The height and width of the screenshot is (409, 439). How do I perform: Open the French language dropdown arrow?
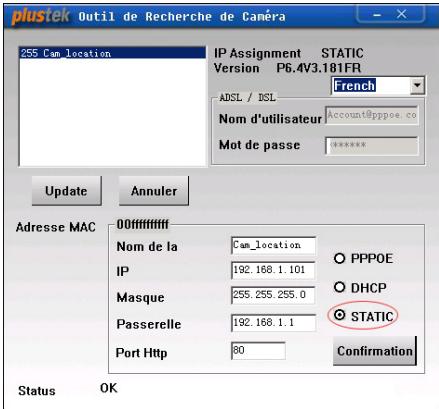[x=417, y=85]
